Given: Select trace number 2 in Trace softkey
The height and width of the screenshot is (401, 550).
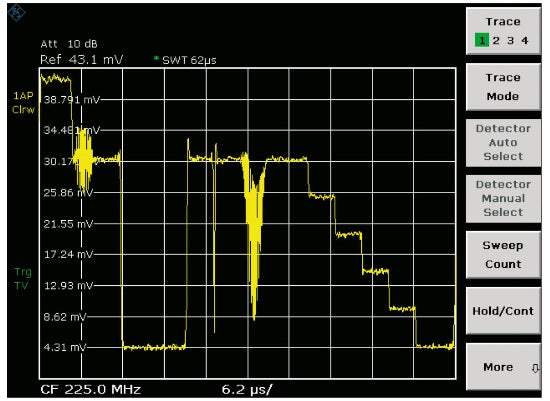Looking at the screenshot, I should 496,41.
